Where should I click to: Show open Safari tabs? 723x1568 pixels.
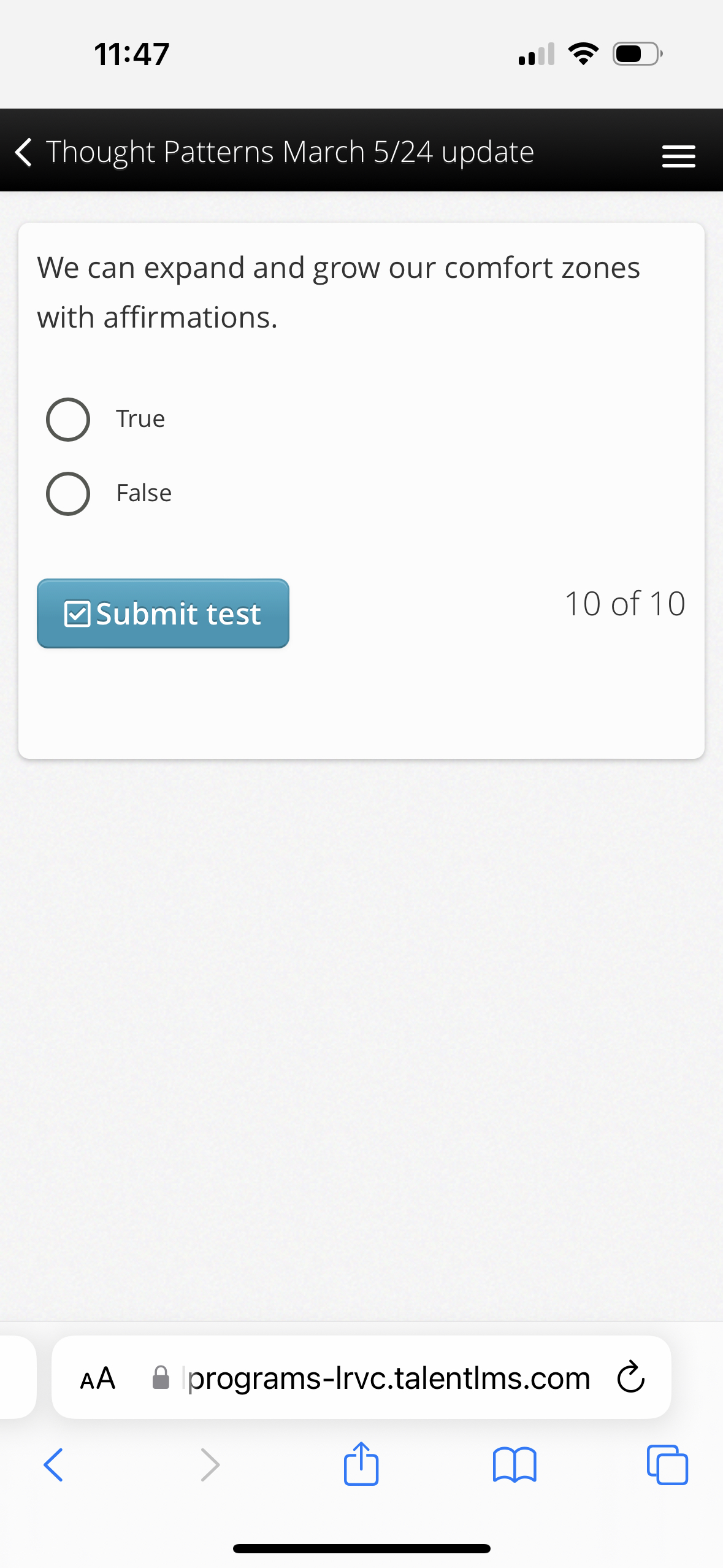[x=668, y=1465]
